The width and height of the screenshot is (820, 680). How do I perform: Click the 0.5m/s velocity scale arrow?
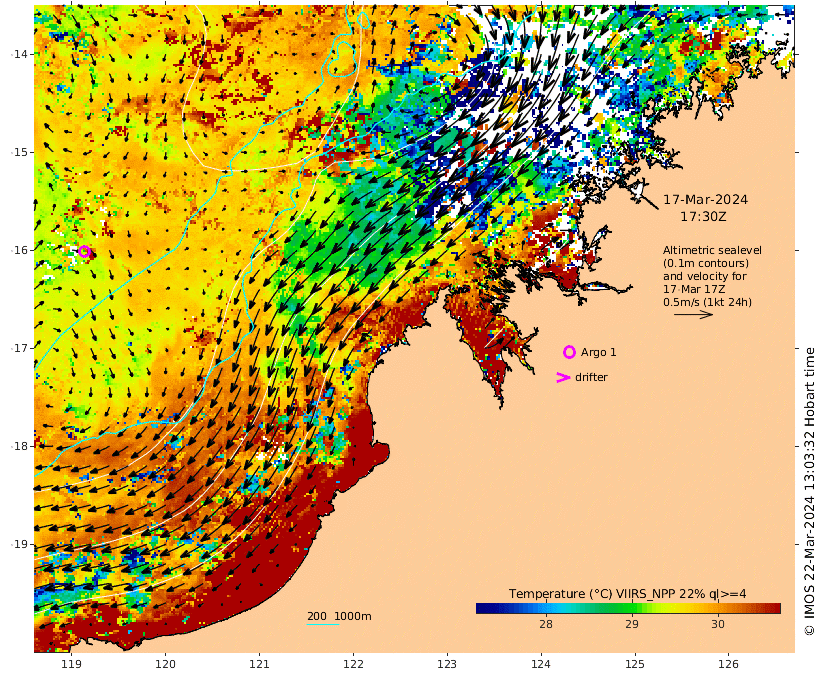tap(693, 314)
